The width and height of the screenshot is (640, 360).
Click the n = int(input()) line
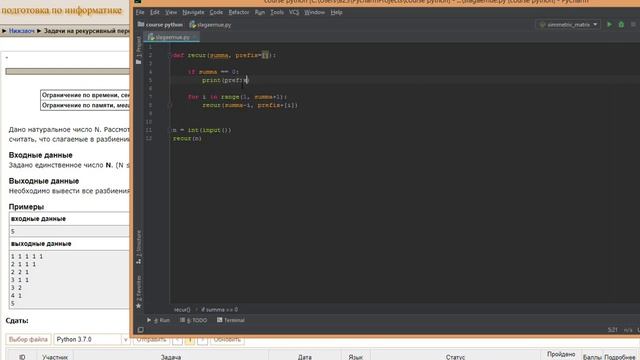pos(202,130)
